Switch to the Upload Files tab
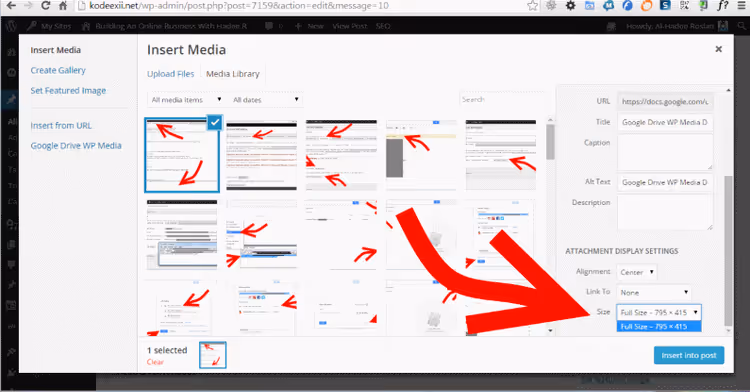Image resolution: width=750 pixels, height=392 pixels. tap(171, 74)
